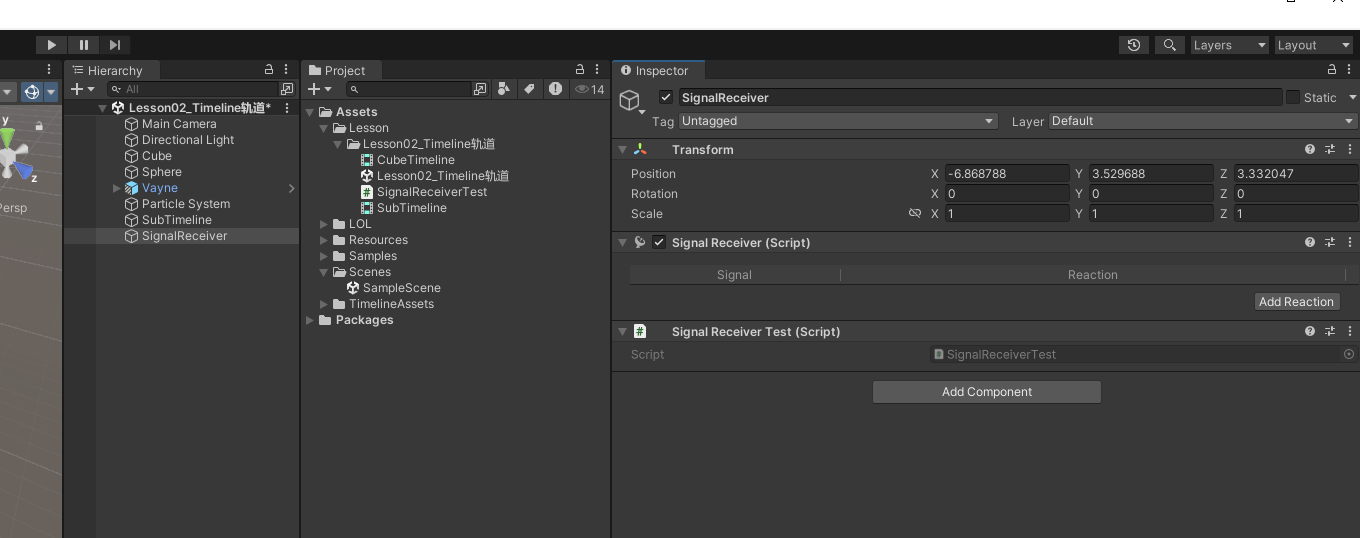Click the global Search magnifier icon
Image resolution: width=1360 pixels, height=538 pixels.
click(x=1169, y=45)
